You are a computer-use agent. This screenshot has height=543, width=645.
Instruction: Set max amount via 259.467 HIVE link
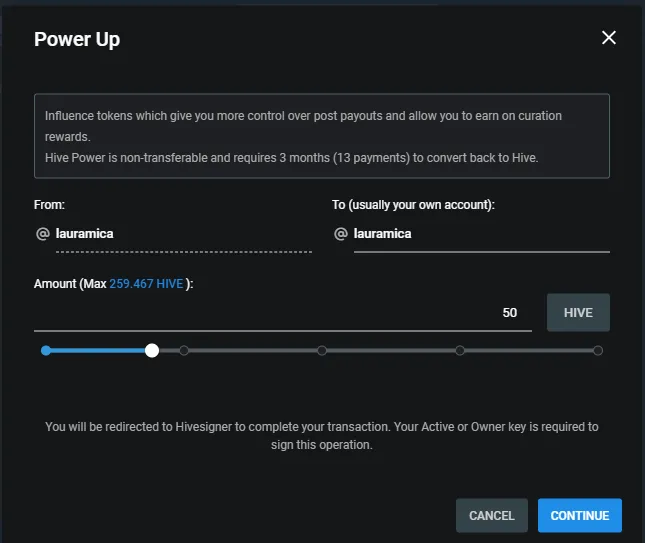146,284
